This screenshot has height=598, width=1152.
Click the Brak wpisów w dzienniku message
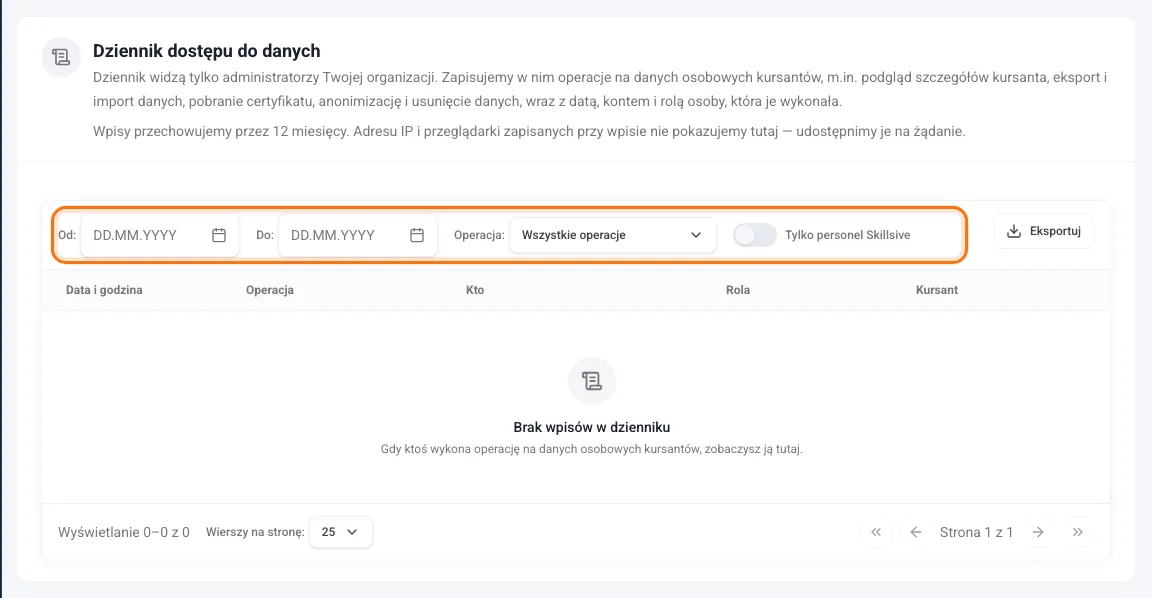tap(591, 428)
